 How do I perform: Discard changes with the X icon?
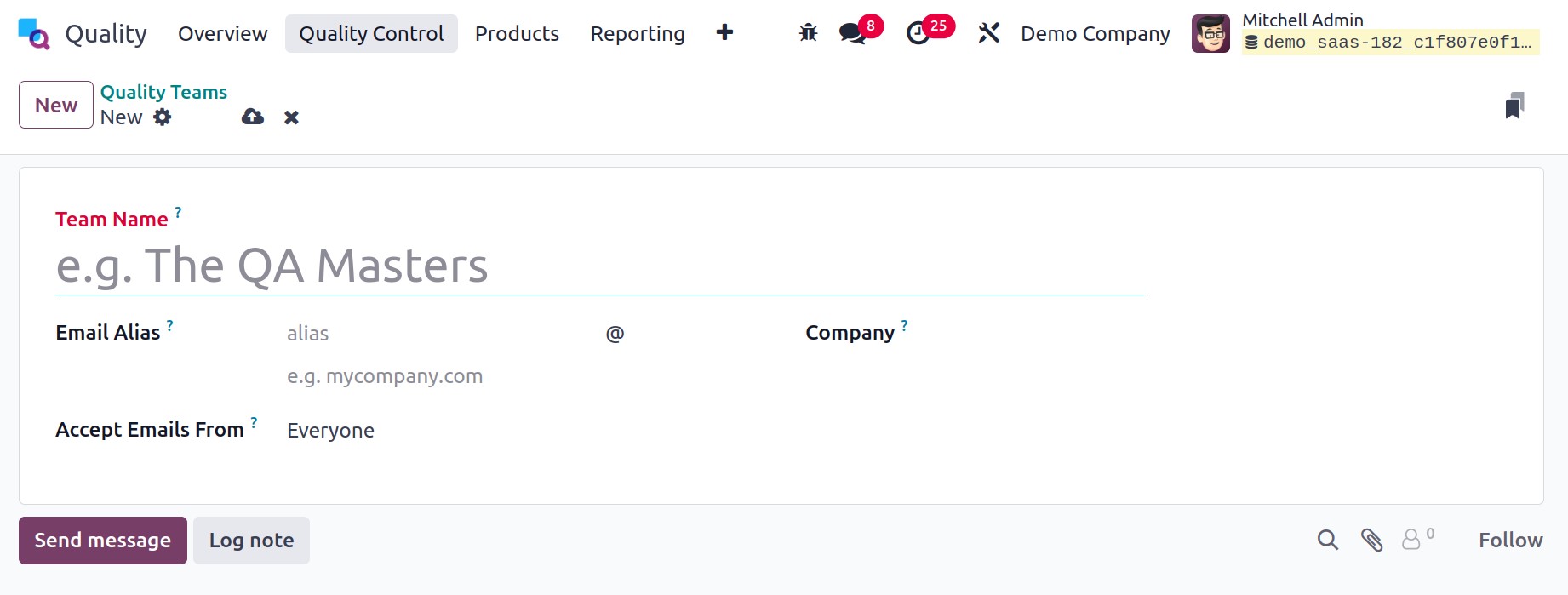point(291,117)
